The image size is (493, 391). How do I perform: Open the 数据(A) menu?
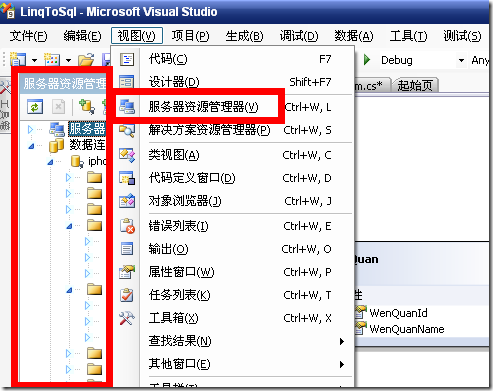click(x=354, y=36)
